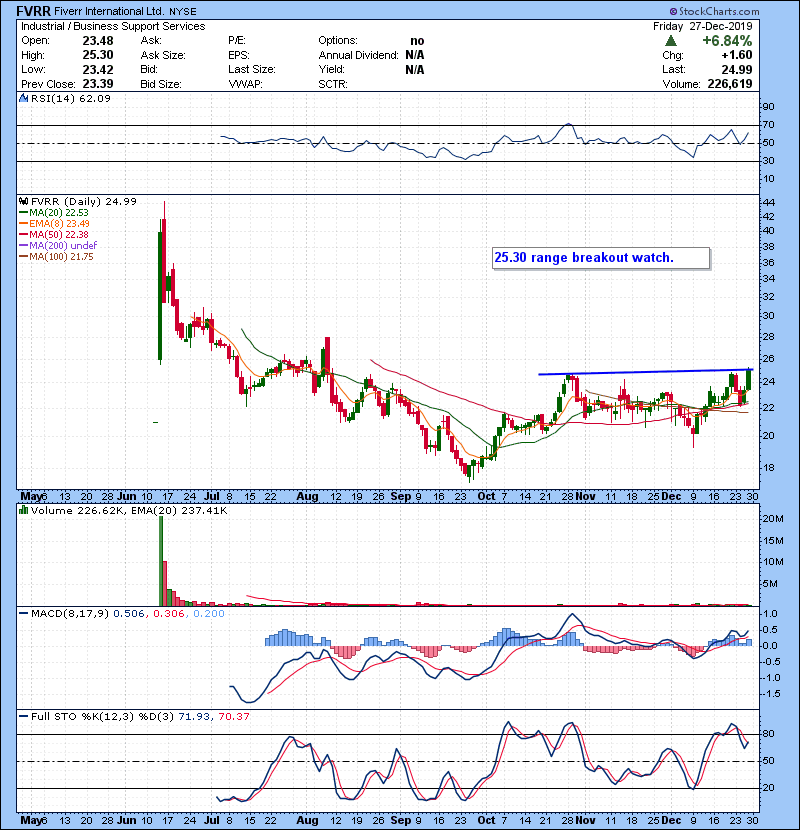Click the candlestick icon beside FVRR (Daily)
Viewport: 800px width, 830px height.
click(x=24, y=202)
